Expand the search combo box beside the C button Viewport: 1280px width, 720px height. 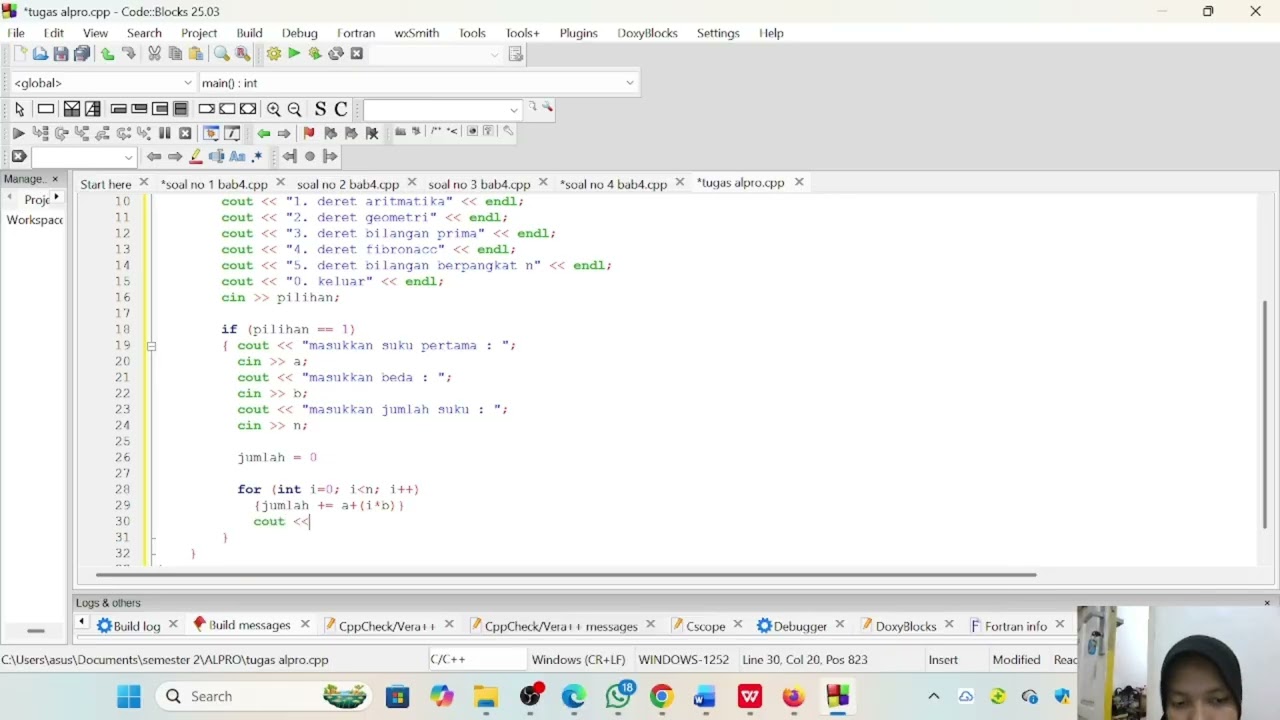(x=514, y=109)
